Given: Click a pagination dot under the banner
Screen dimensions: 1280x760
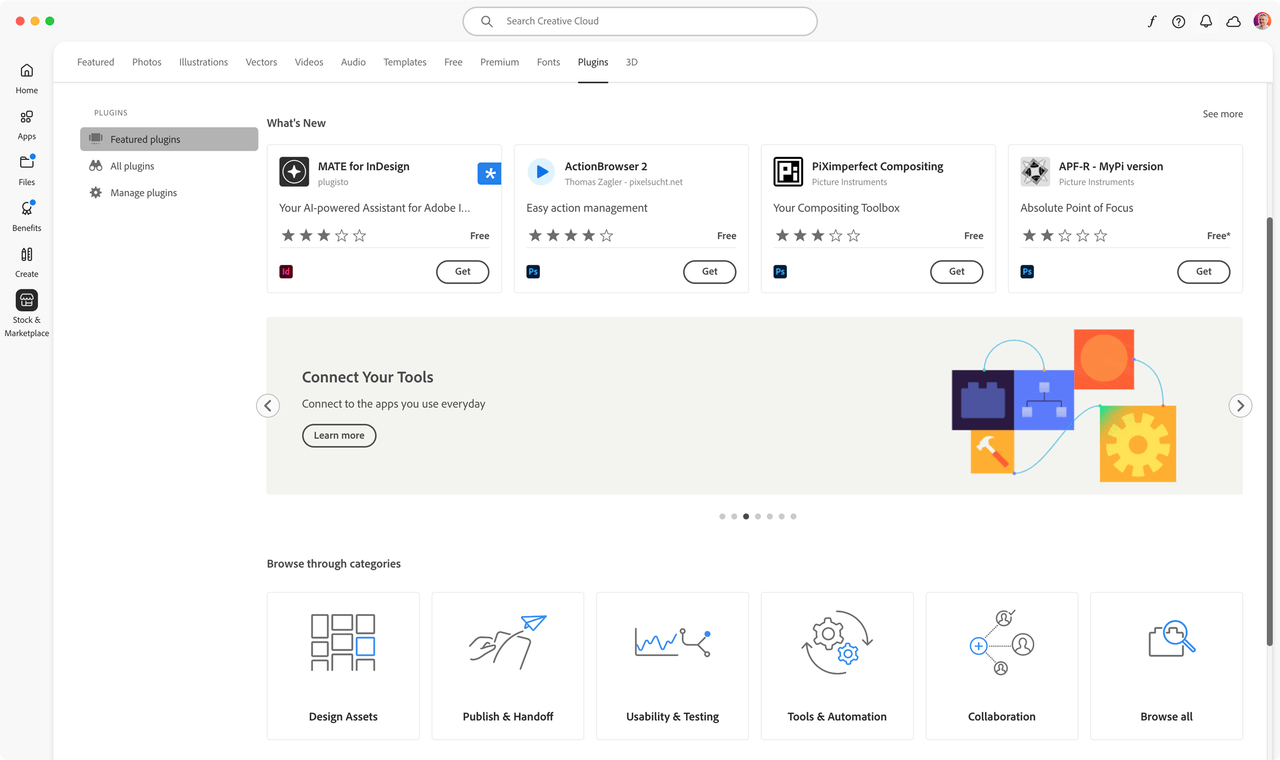Looking at the screenshot, I should [x=745, y=516].
